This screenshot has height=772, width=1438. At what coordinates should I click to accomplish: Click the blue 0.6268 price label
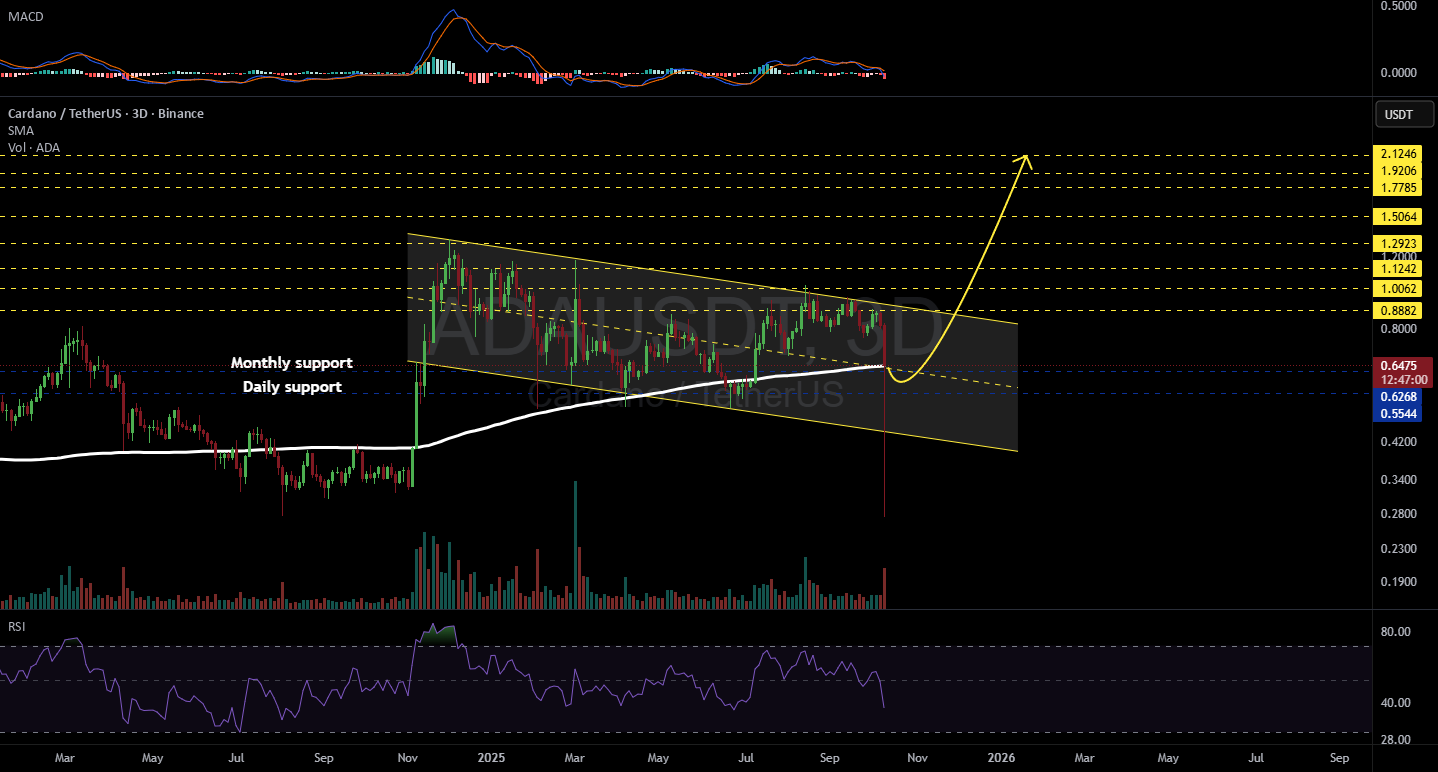point(1398,396)
